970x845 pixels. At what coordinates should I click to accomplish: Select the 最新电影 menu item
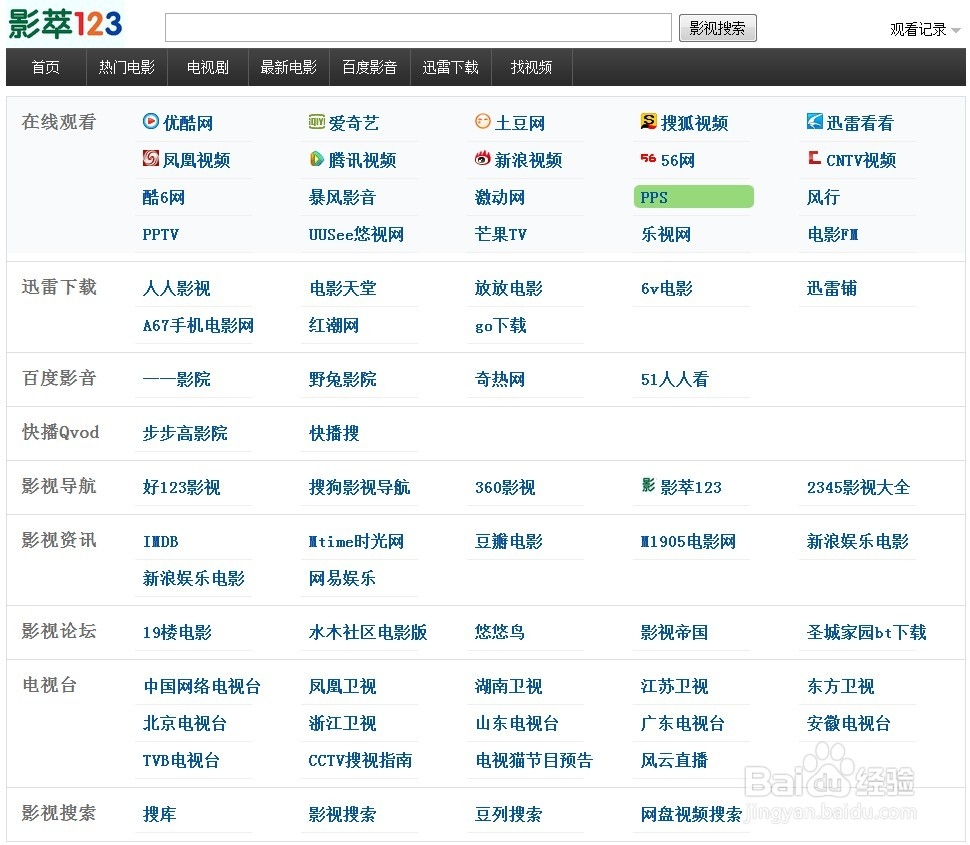pyautogui.click(x=288, y=67)
